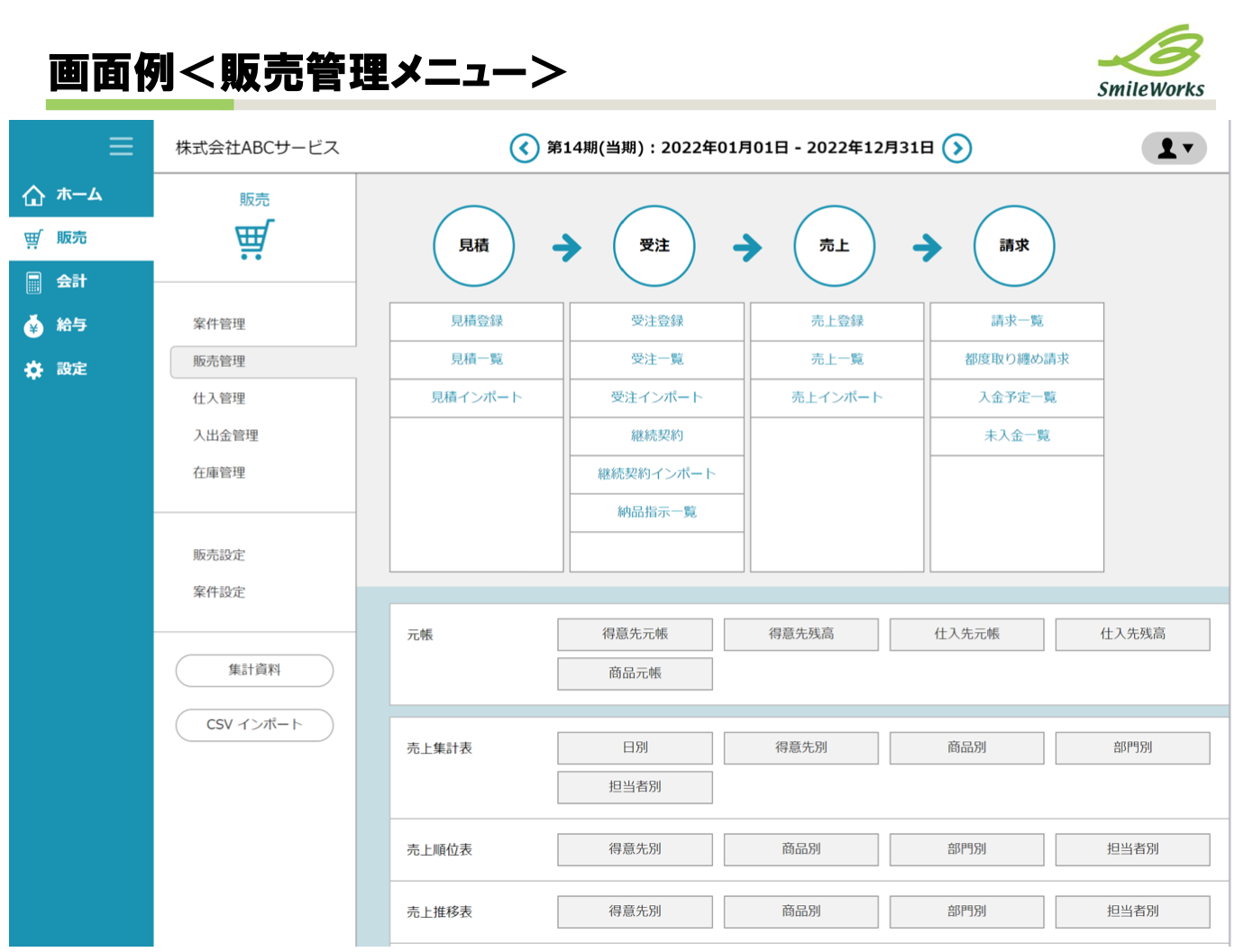Go to next fiscal period arrow
Screen dimensions: 1244x952
click(956, 148)
